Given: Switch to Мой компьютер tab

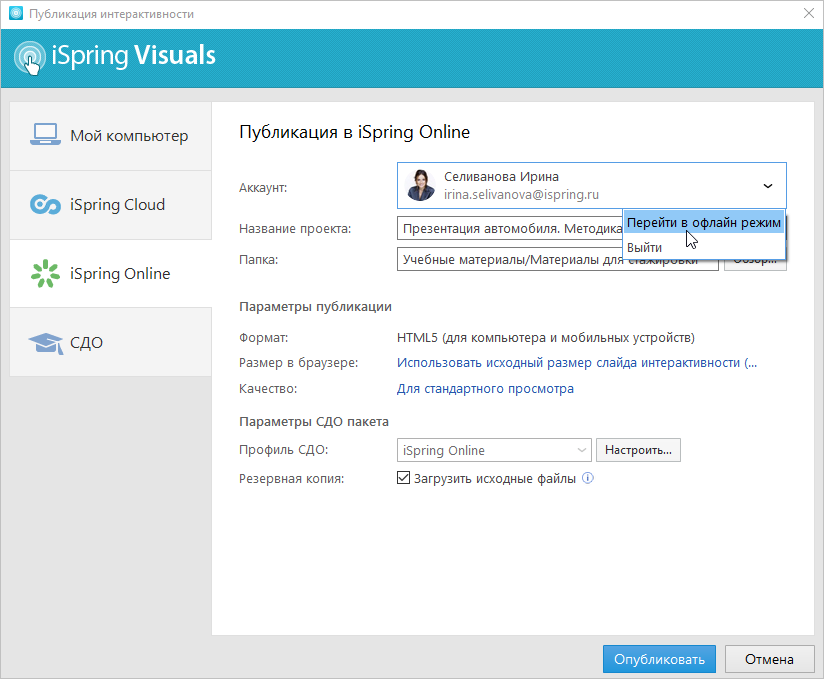Looking at the screenshot, I should (110, 136).
